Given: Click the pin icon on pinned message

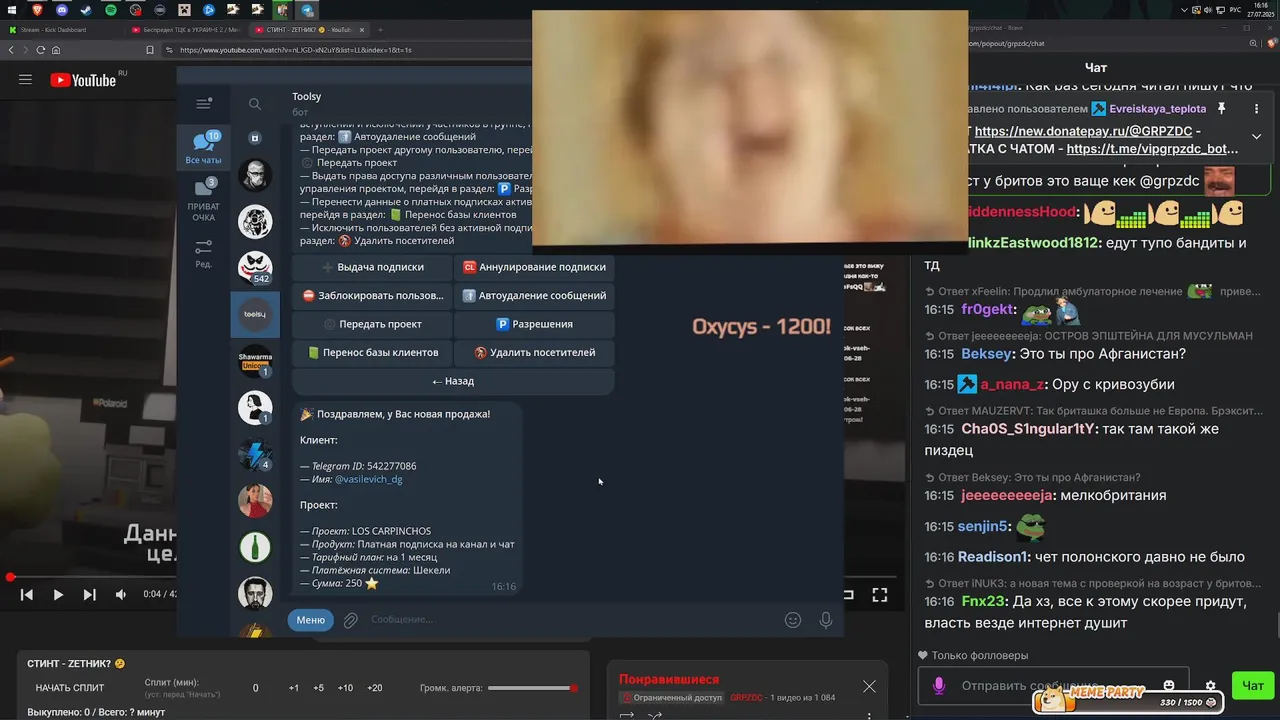Looking at the screenshot, I should 1221,108.
